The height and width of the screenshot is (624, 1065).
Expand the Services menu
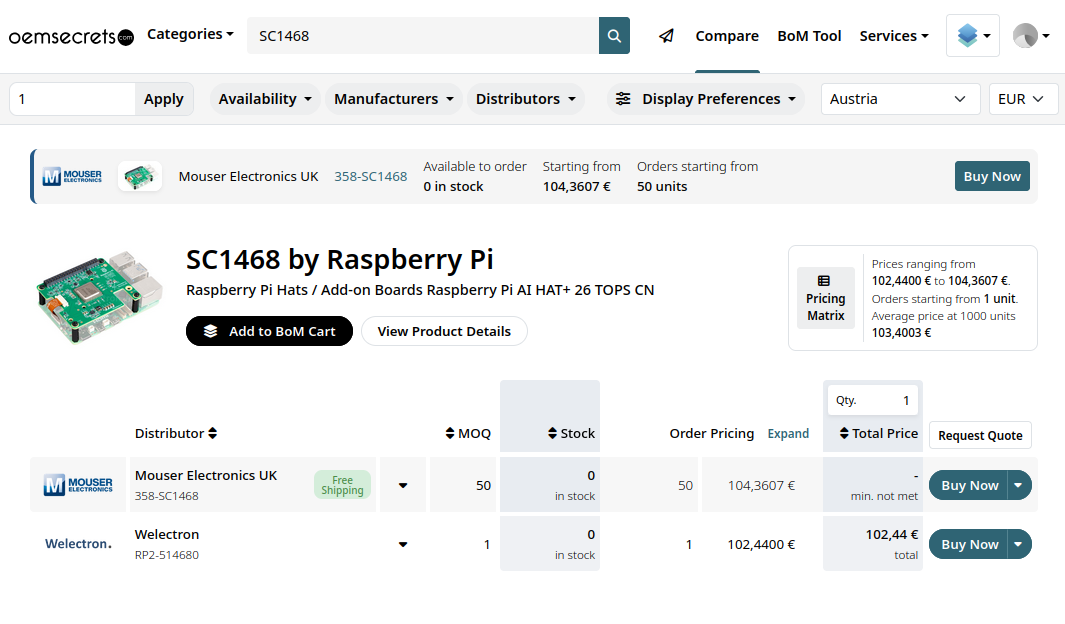coord(894,36)
